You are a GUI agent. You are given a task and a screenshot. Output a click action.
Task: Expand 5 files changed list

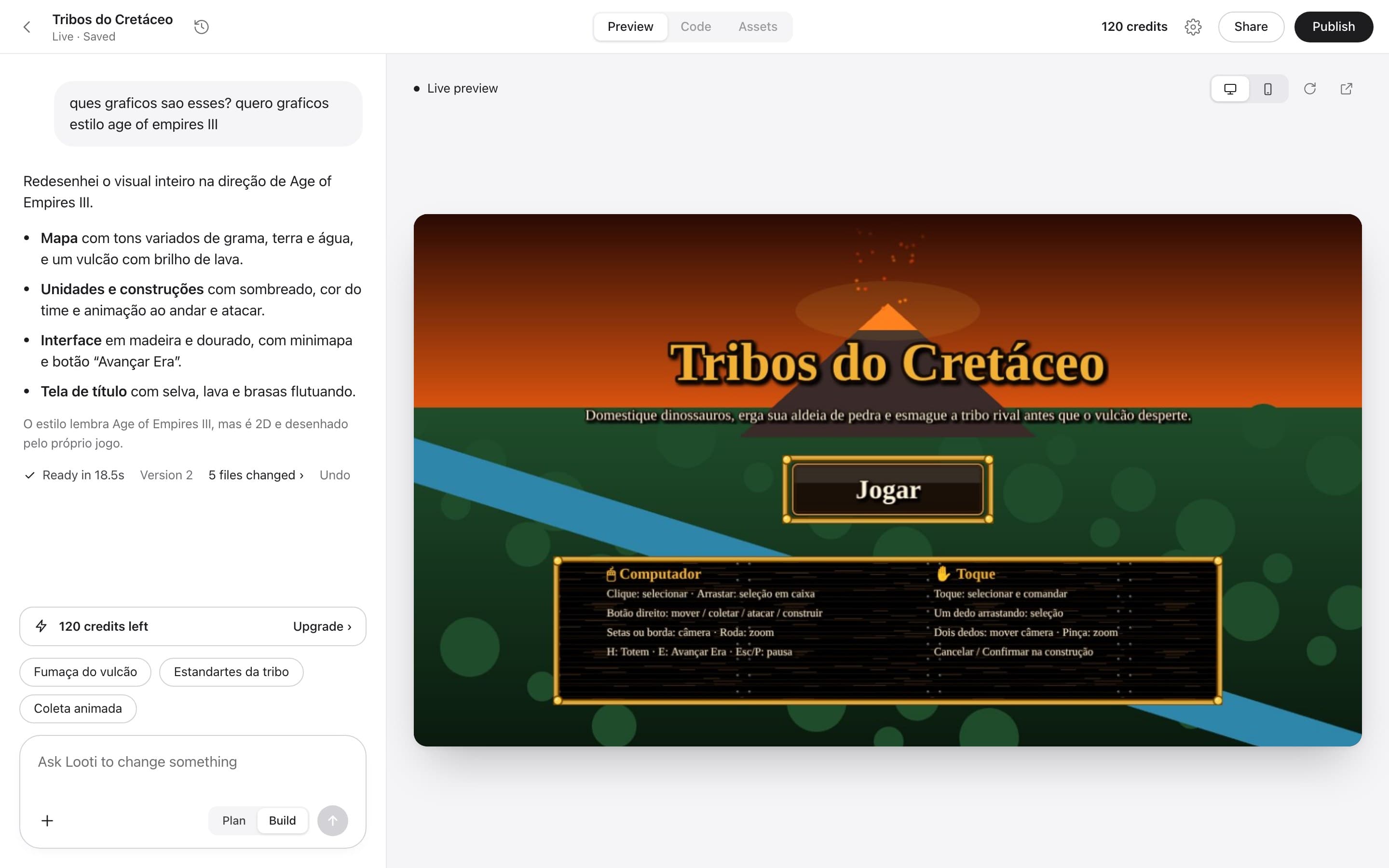pos(256,475)
